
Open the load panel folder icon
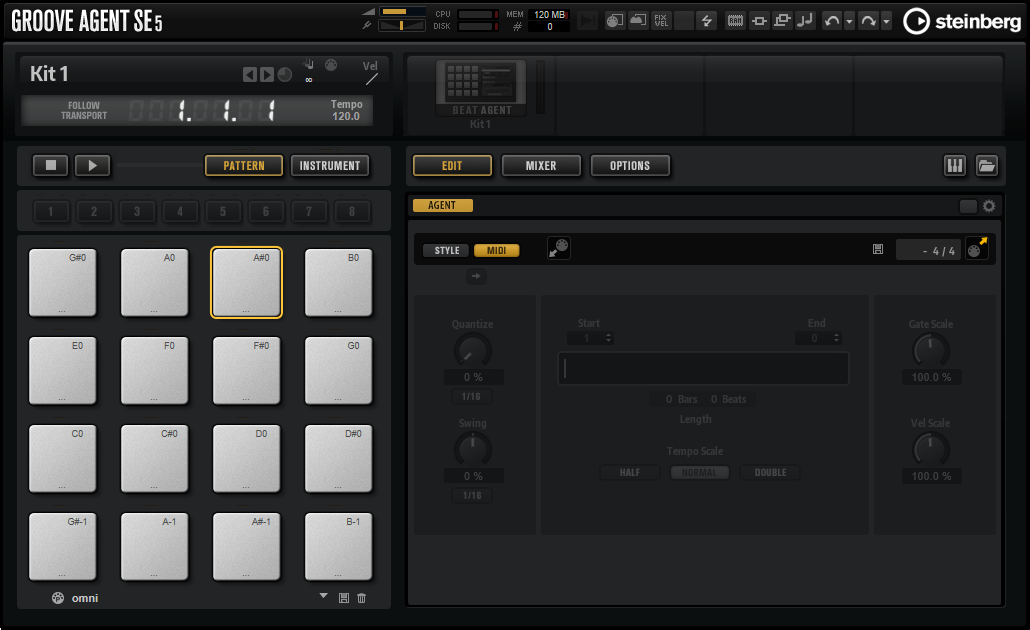987,166
